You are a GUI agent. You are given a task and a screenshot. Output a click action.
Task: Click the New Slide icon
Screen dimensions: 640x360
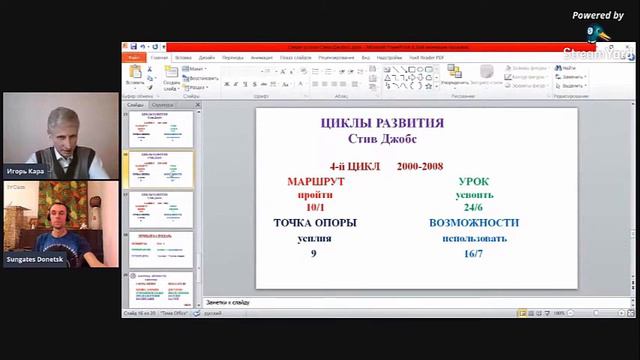(x=171, y=72)
